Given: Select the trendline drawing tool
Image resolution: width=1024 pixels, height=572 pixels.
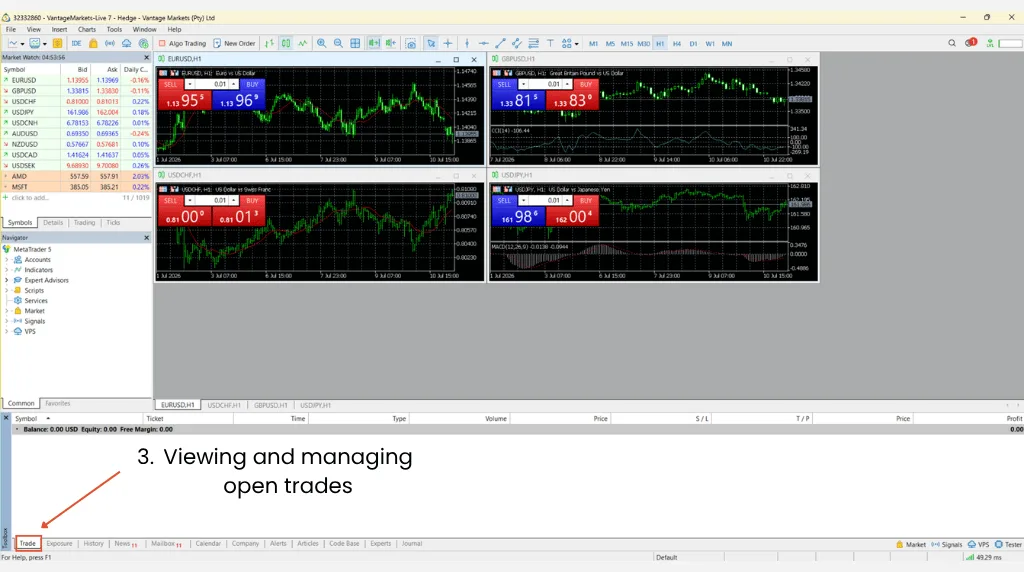Looking at the screenshot, I should pyautogui.click(x=500, y=44).
